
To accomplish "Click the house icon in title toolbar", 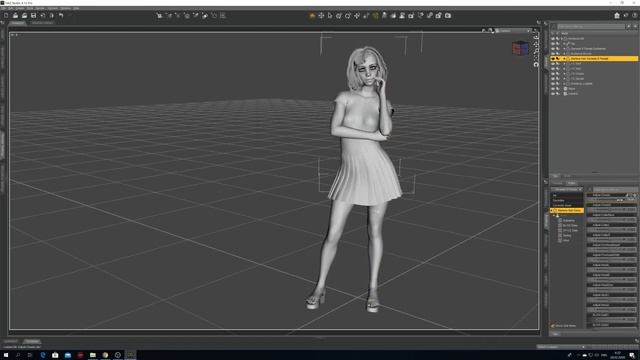I will pos(617,16).
